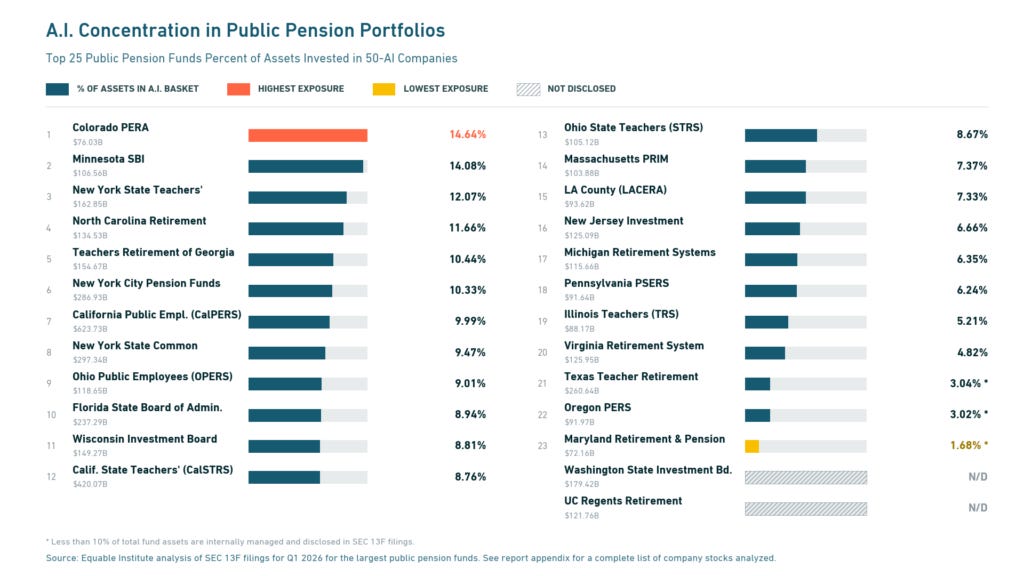Screen dimensions: 1024x576
Task: Click the hatched Not Disclosed swatch
Action: pyautogui.click(x=528, y=89)
